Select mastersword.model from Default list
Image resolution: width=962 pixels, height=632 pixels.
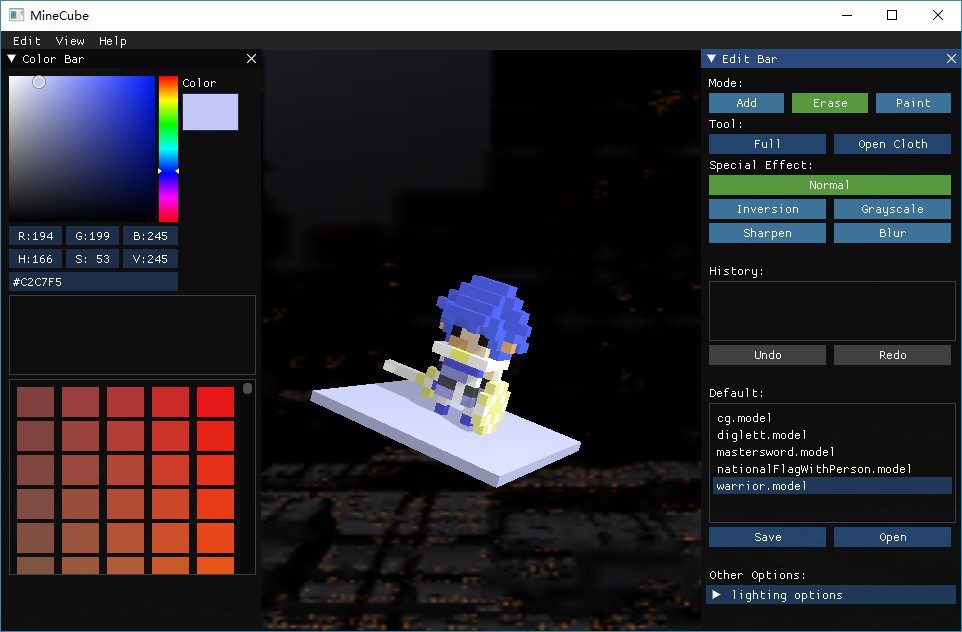point(832,452)
